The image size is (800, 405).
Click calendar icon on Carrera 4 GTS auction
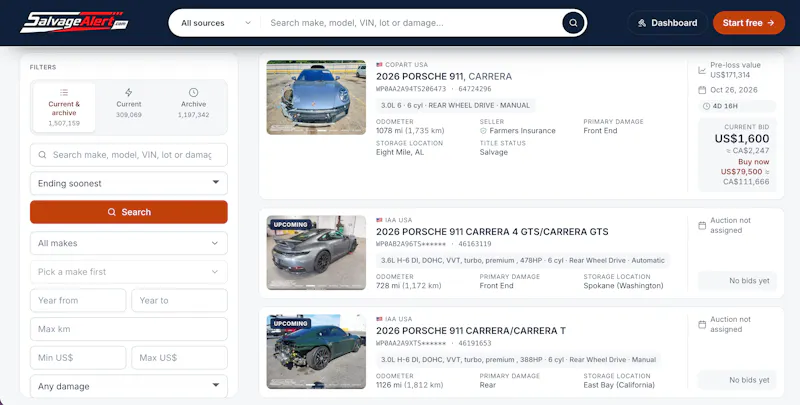pos(702,225)
